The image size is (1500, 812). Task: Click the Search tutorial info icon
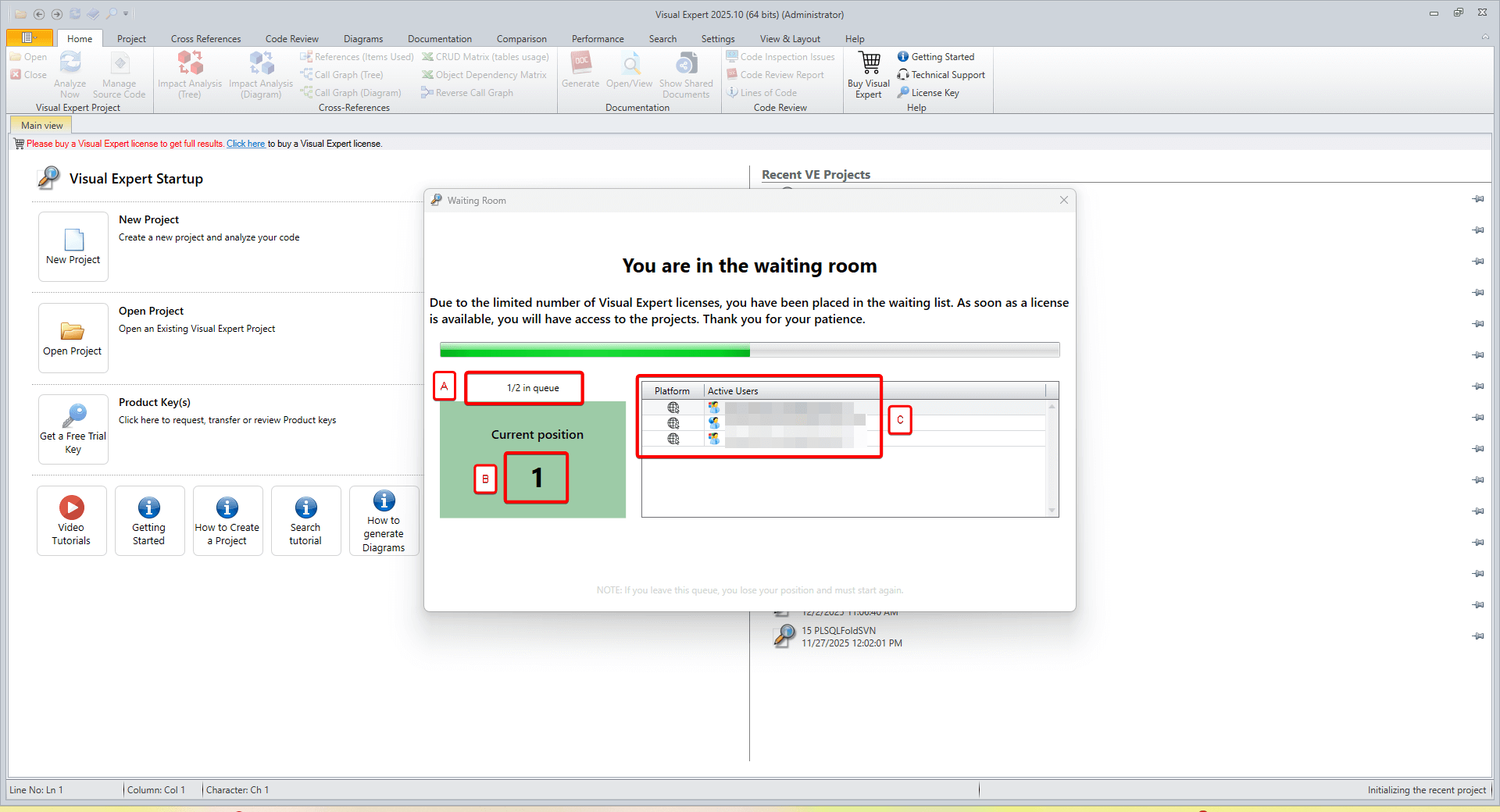[x=305, y=508]
